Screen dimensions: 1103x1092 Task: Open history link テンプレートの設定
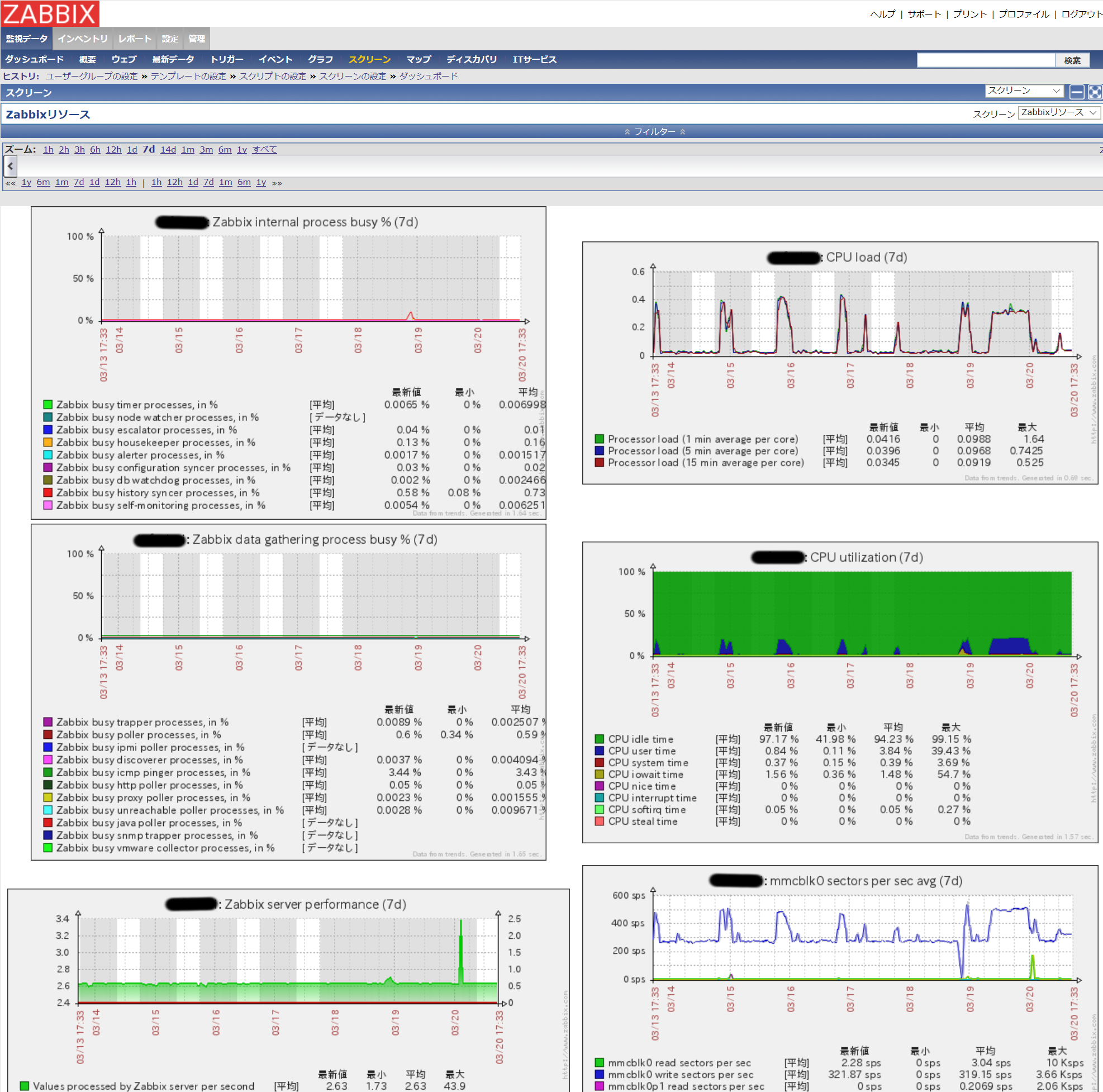188,76
